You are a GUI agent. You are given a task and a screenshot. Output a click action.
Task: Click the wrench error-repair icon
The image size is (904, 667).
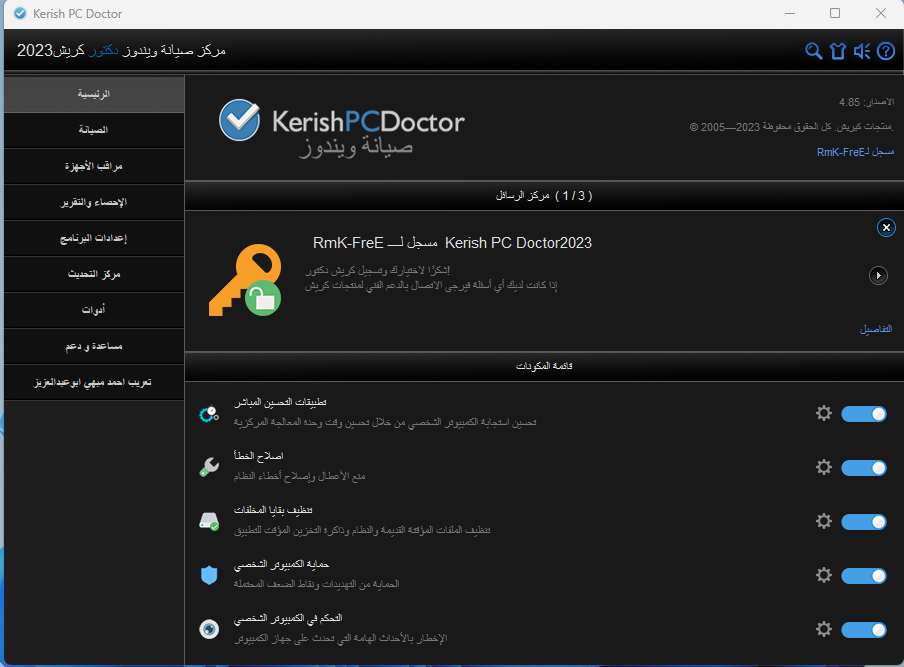(x=209, y=467)
